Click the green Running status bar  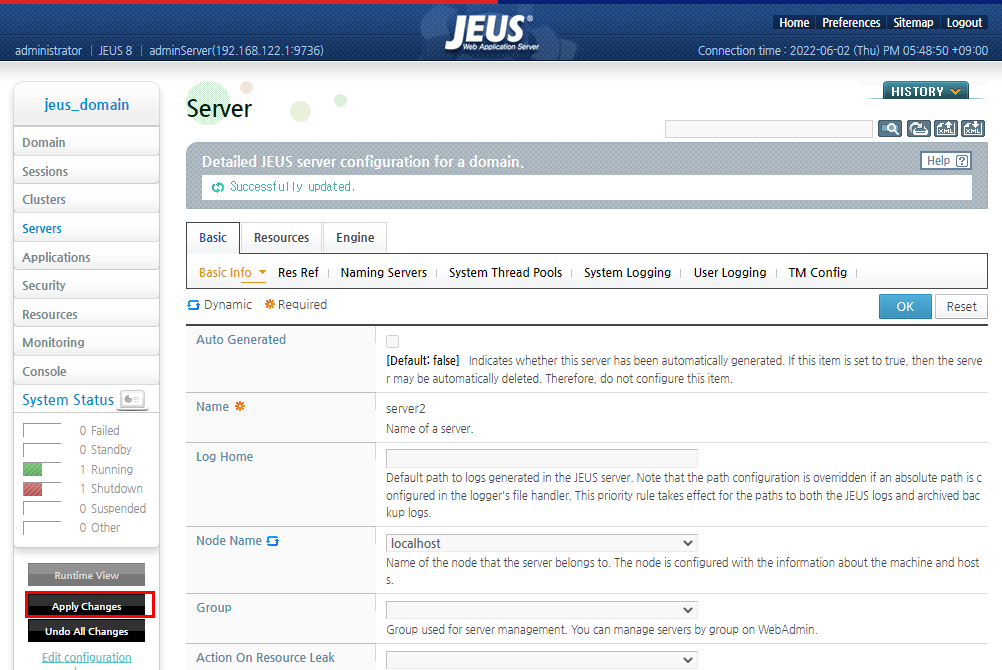point(33,469)
